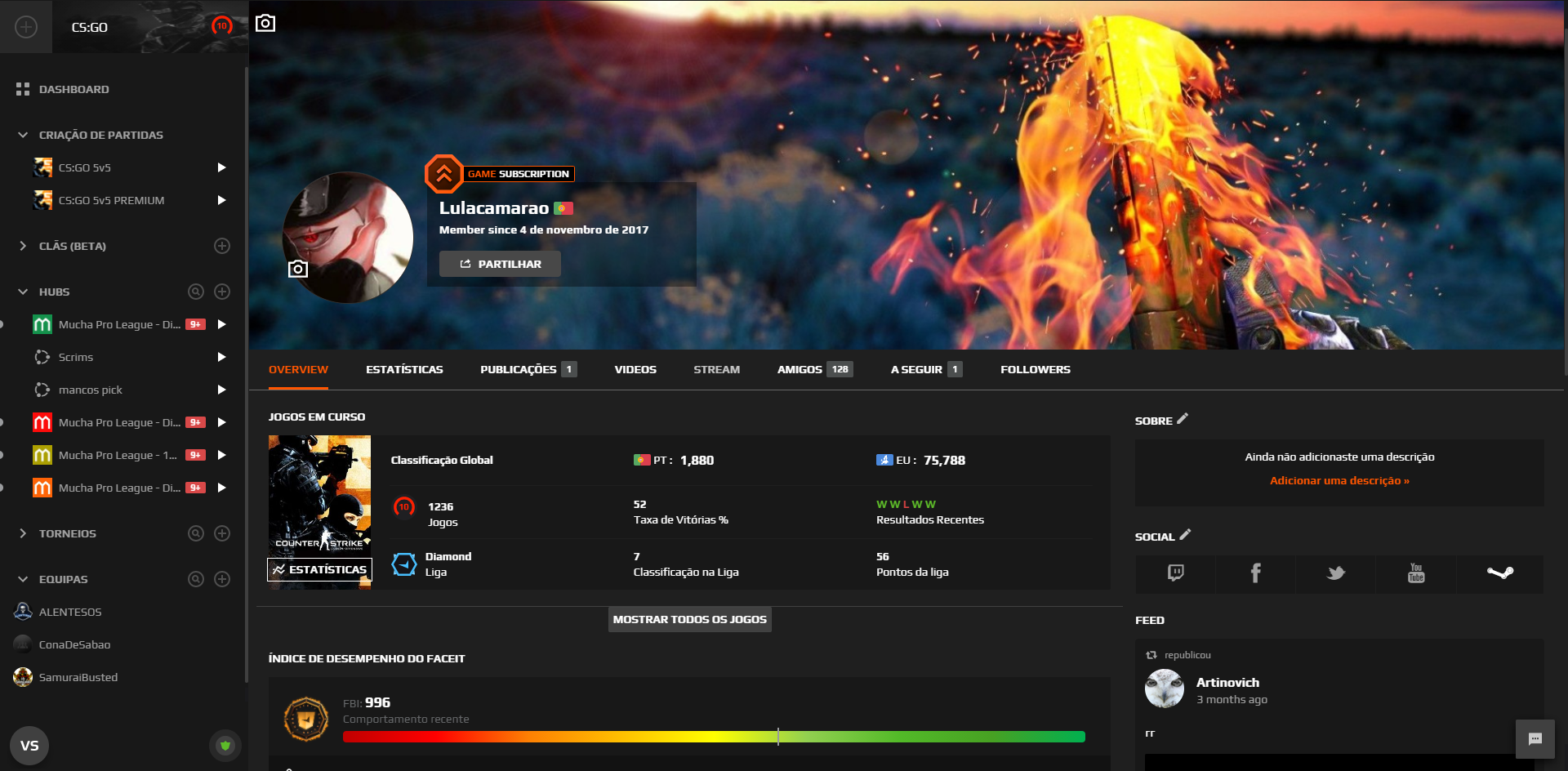Click the add game plus icon

(x=26, y=27)
